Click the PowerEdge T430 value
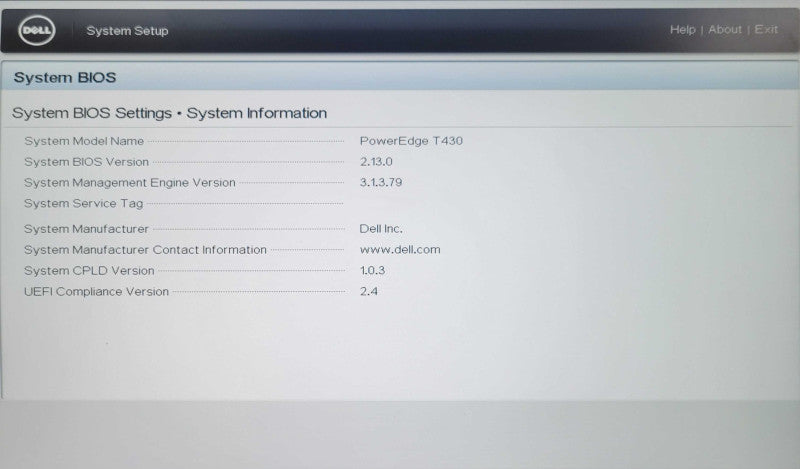Viewport: 800px width, 469px height. [411, 141]
